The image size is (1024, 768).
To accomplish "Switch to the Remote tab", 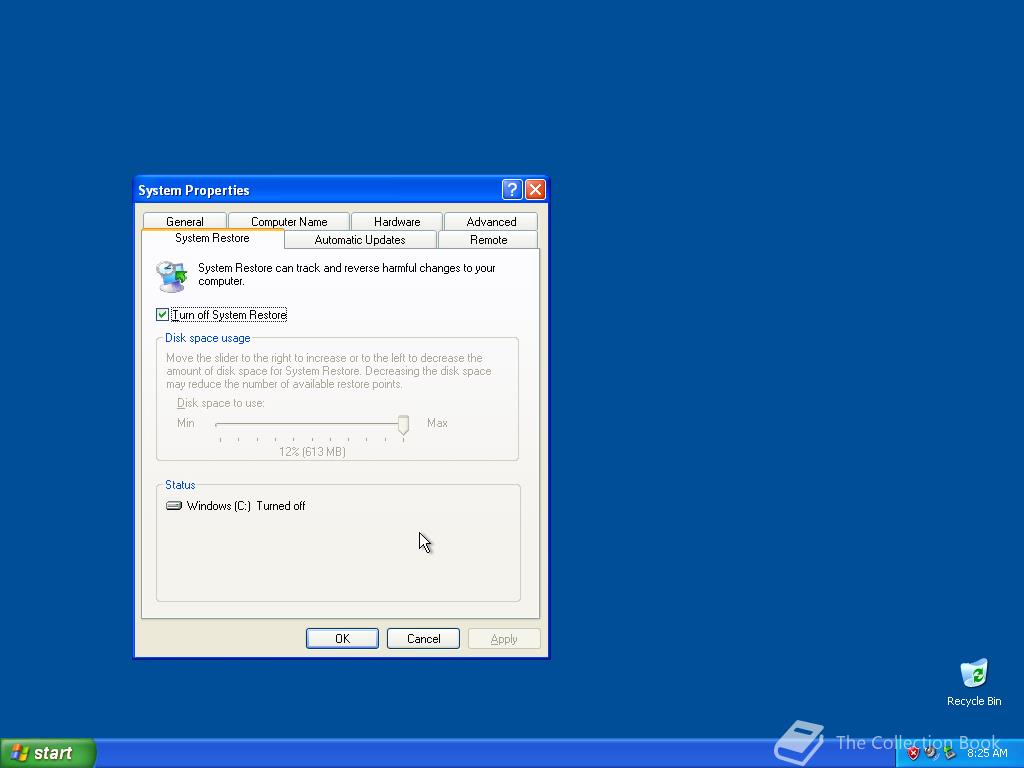I will coord(488,240).
